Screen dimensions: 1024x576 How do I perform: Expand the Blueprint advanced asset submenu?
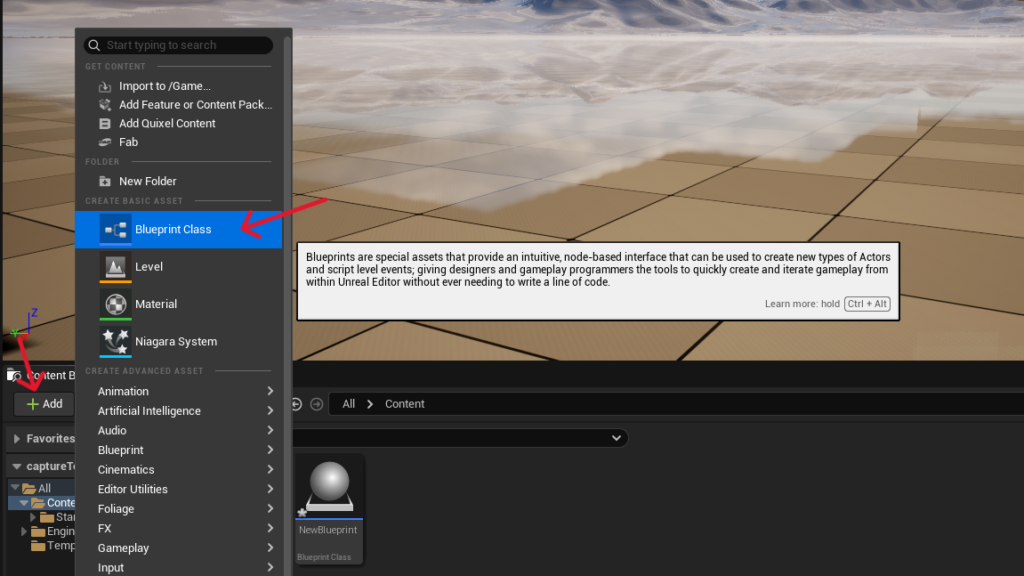(178, 450)
